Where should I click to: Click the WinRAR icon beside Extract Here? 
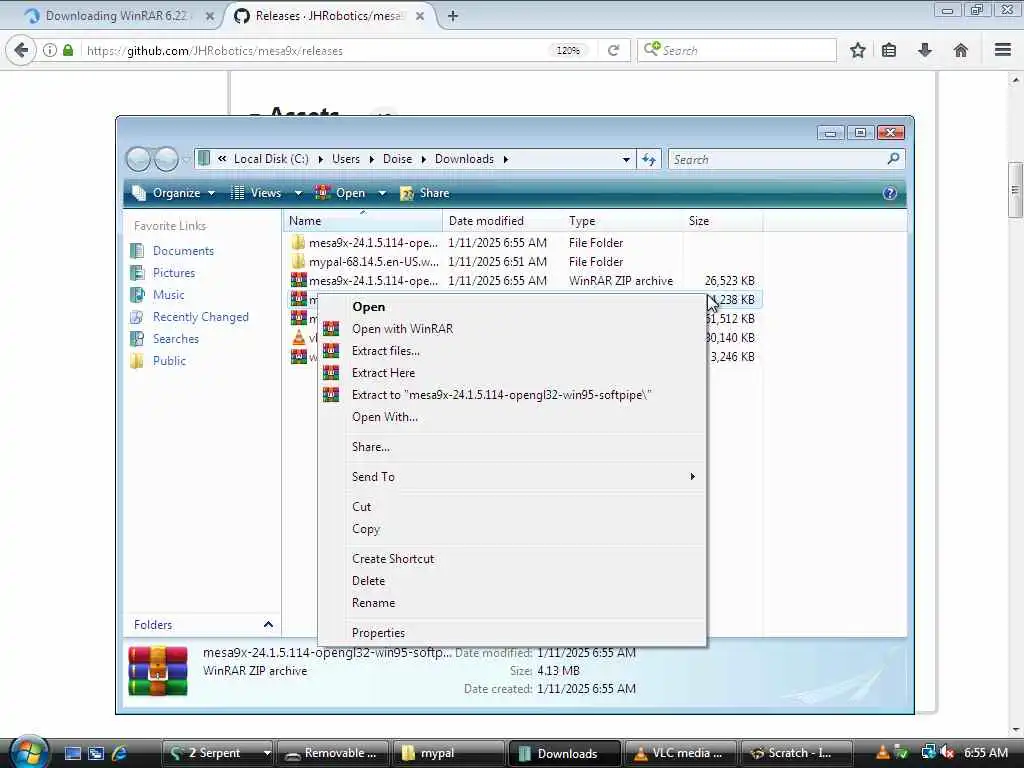tap(331, 373)
